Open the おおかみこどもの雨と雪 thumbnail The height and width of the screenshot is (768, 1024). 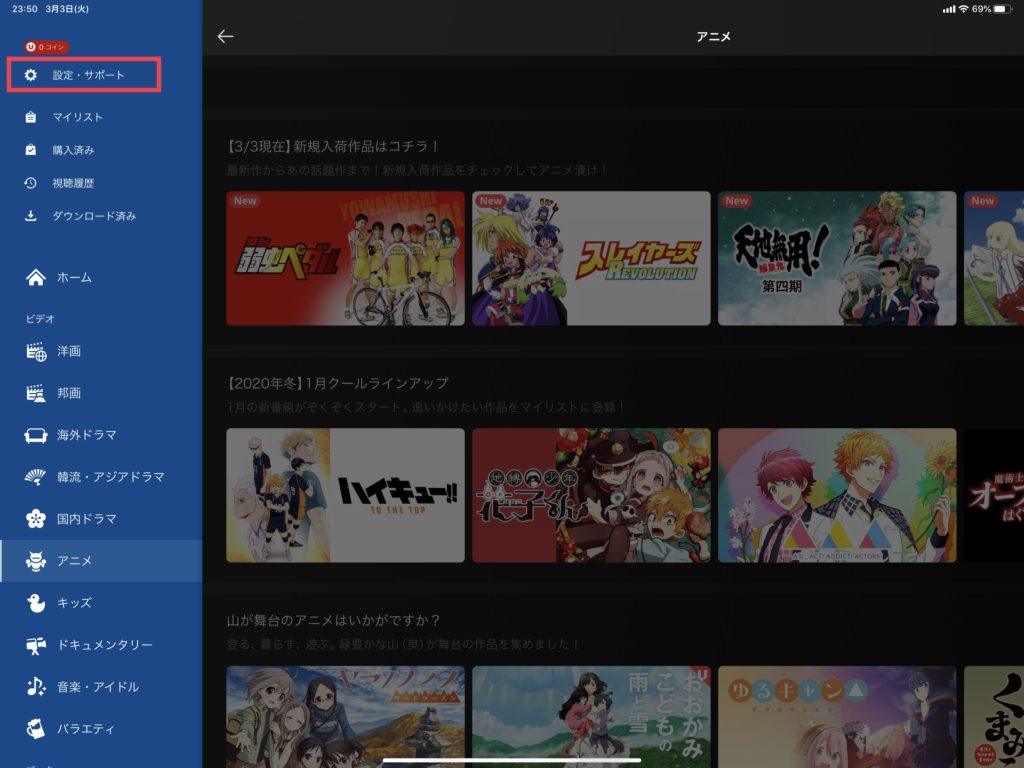[x=591, y=716]
